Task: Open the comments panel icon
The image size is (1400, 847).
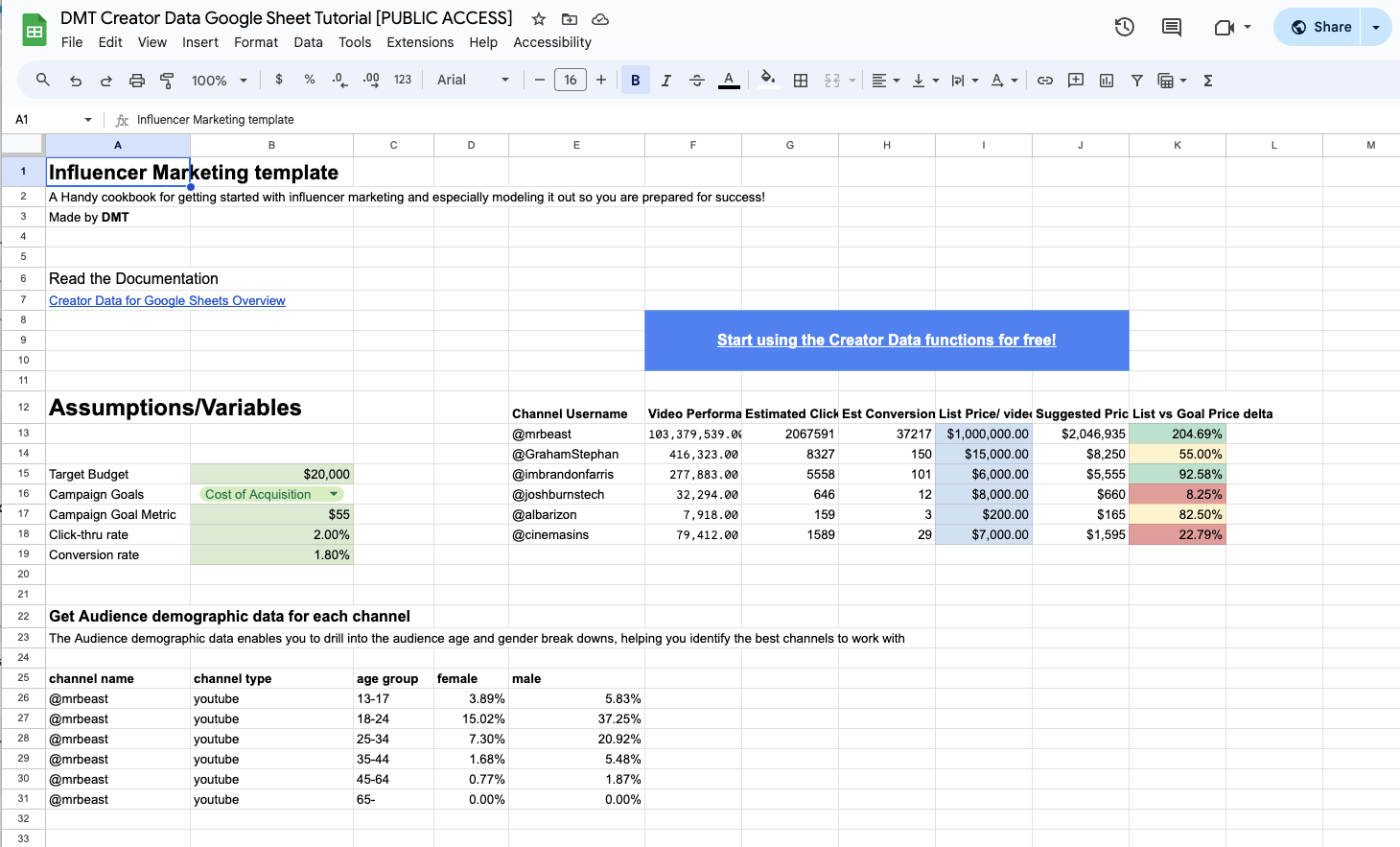Action: point(1172,27)
